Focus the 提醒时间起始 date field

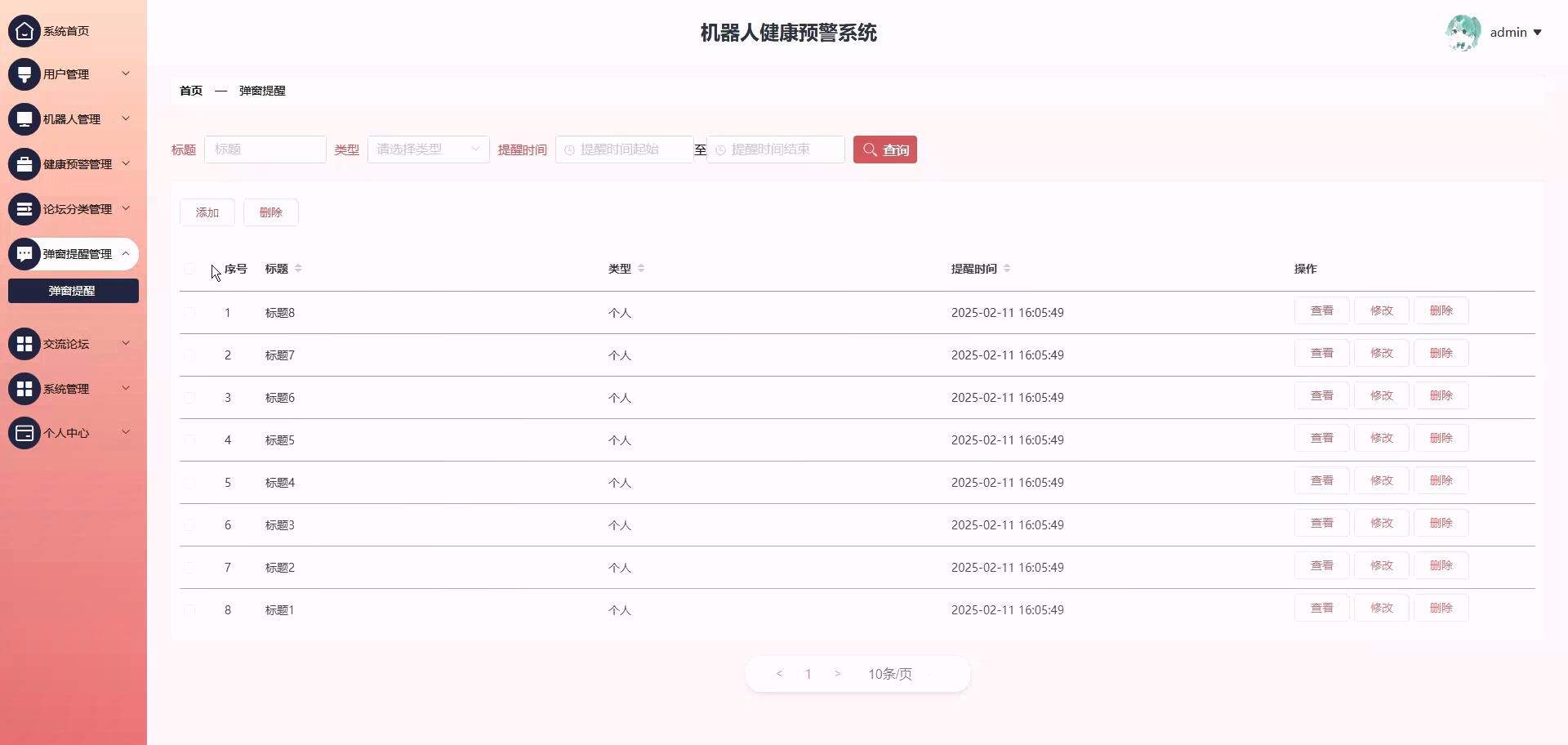click(624, 149)
